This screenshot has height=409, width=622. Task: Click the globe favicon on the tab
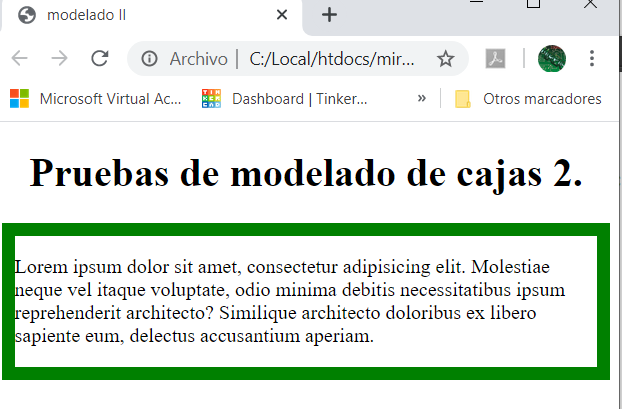pyautogui.click(x=27, y=15)
